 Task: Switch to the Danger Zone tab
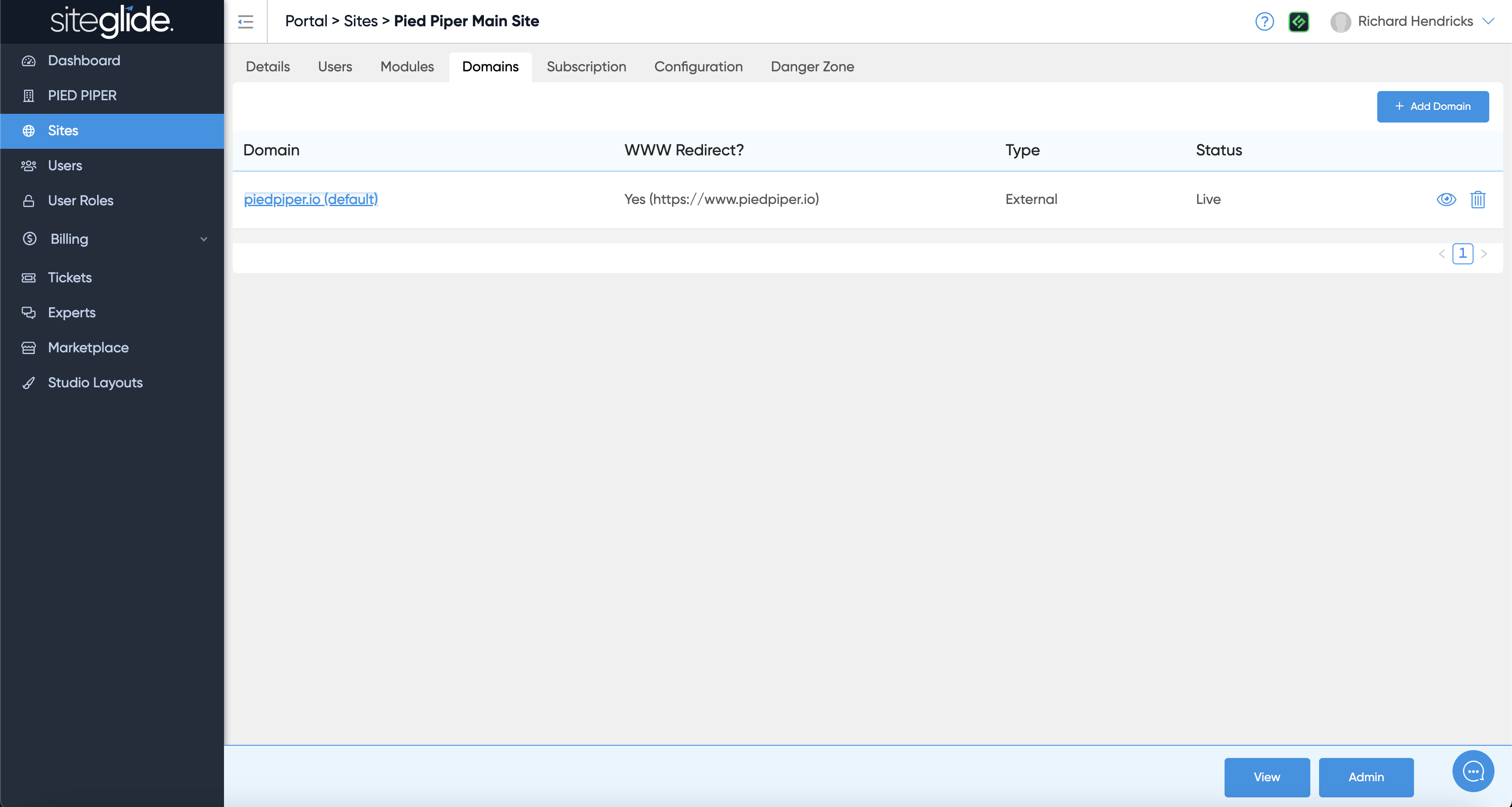(812, 67)
